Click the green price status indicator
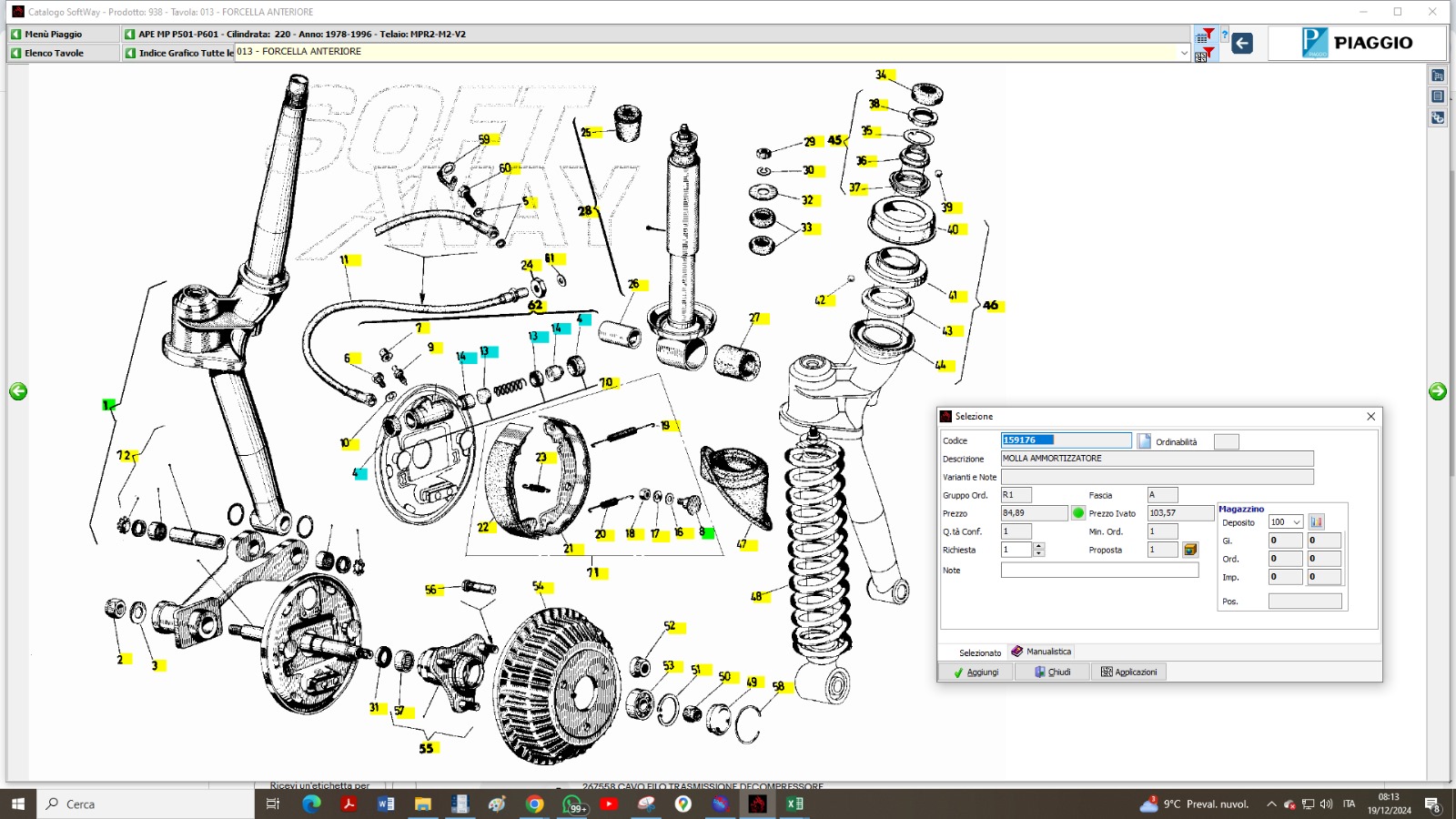The width and height of the screenshot is (1456, 819). [1078, 513]
